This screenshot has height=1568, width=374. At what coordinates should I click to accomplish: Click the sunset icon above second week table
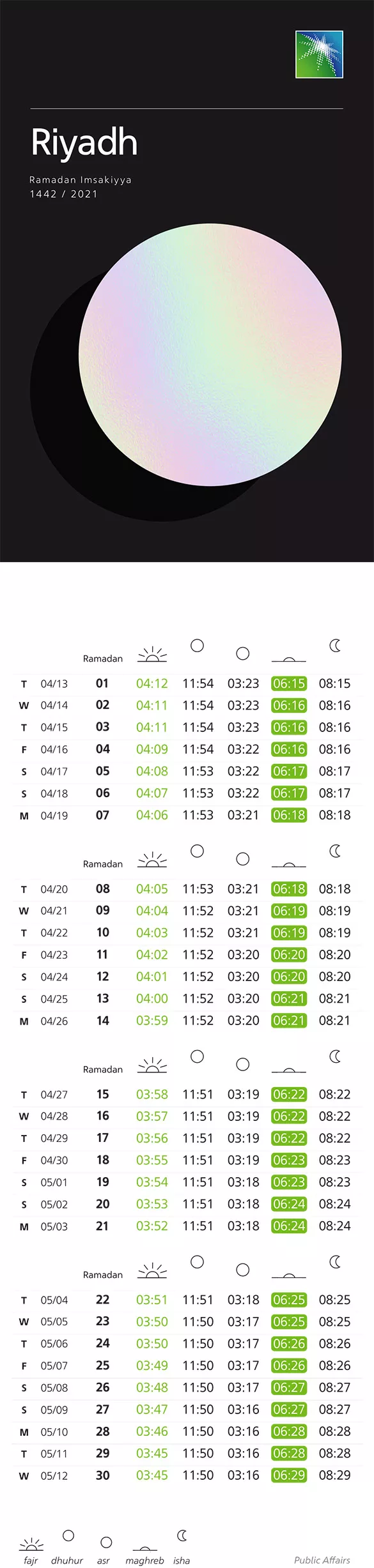(x=289, y=864)
